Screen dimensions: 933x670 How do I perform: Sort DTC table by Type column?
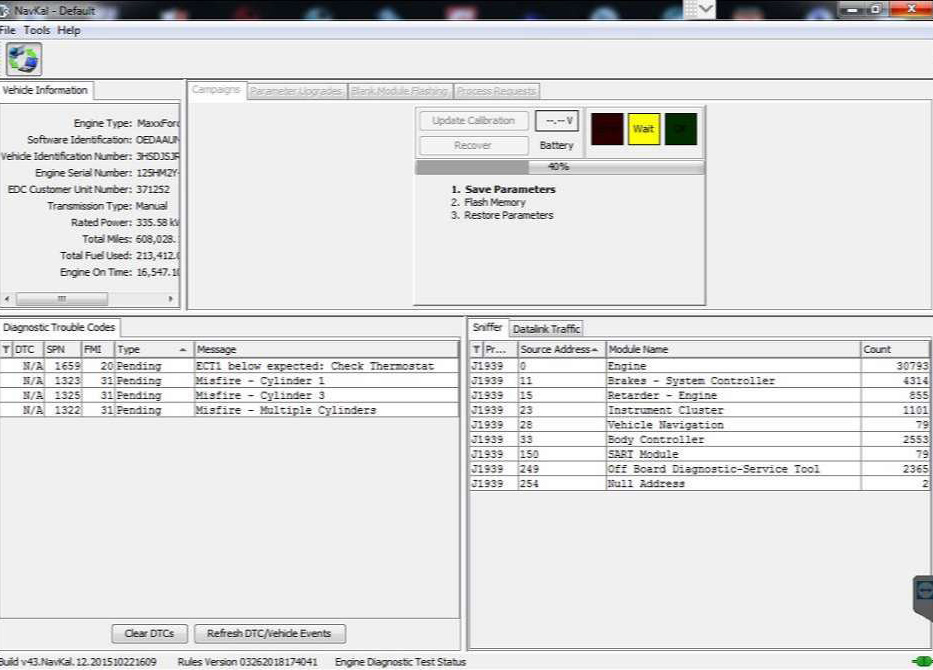tap(152, 349)
